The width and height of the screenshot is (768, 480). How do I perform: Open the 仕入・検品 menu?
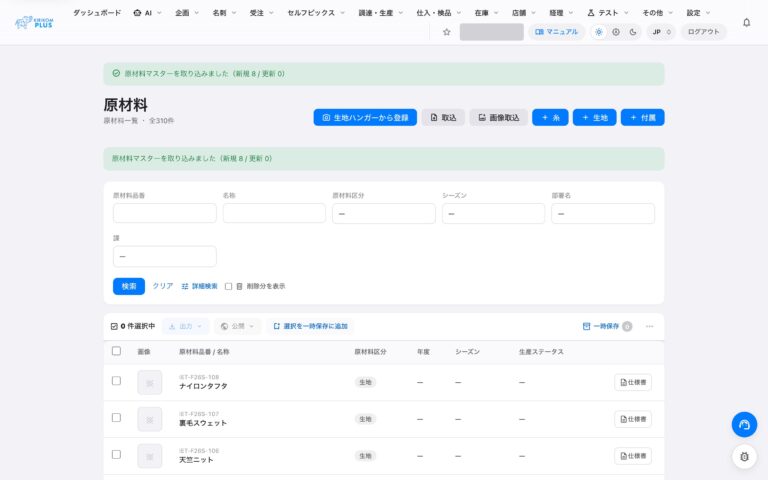point(438,13)
